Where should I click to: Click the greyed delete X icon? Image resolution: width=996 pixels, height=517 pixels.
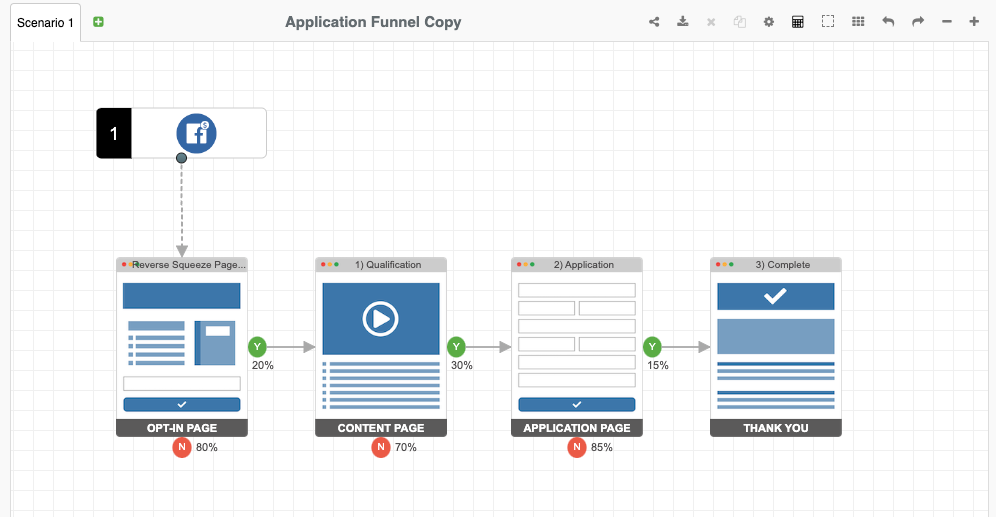[x=711, y=22]
